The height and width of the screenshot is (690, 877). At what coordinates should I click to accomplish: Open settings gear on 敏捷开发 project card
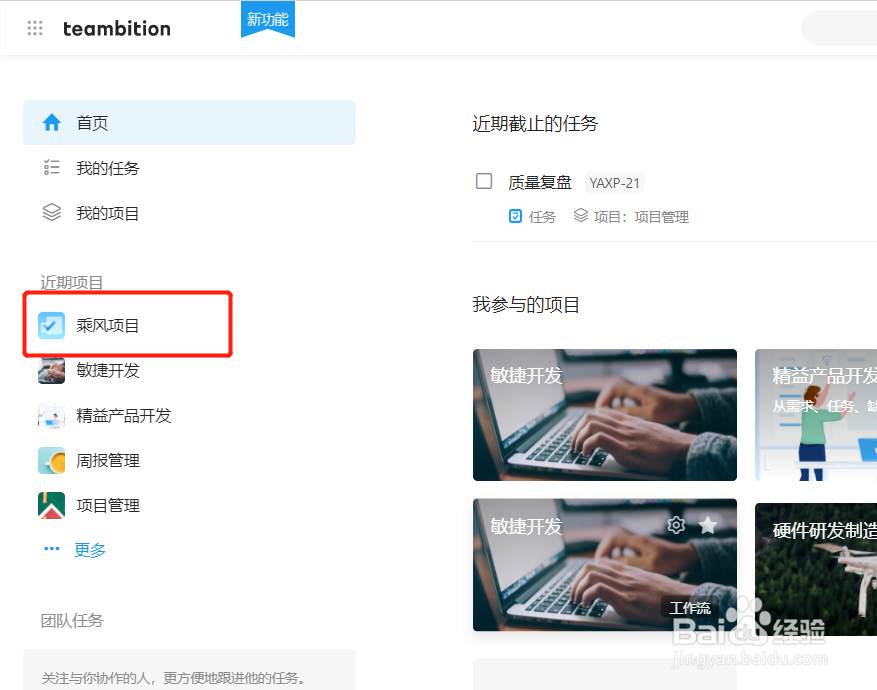(x=676, y=525)
